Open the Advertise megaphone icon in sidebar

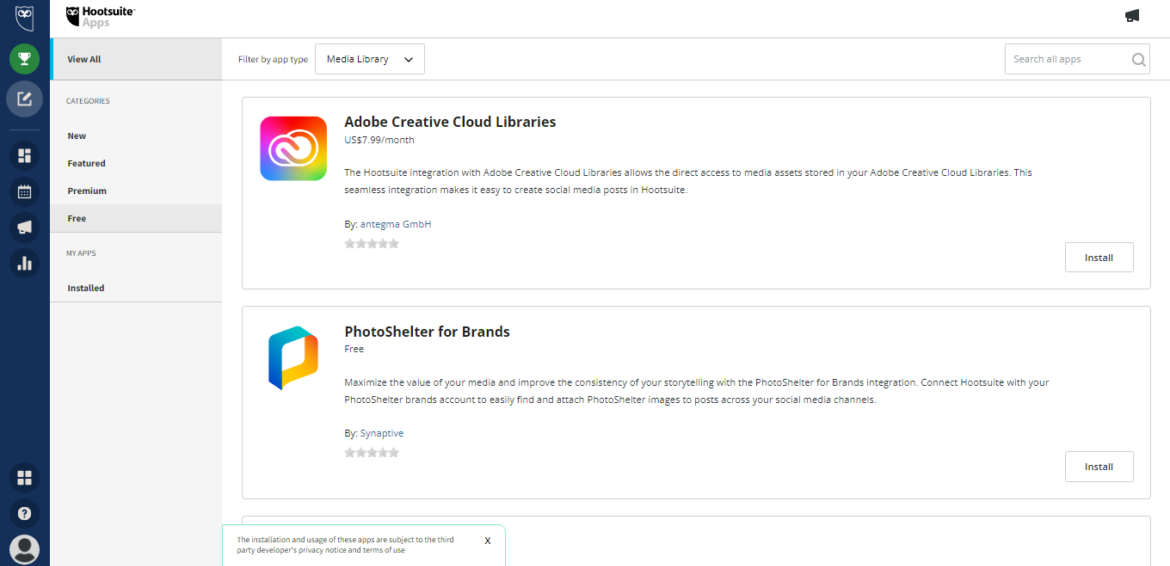point(24,227)
